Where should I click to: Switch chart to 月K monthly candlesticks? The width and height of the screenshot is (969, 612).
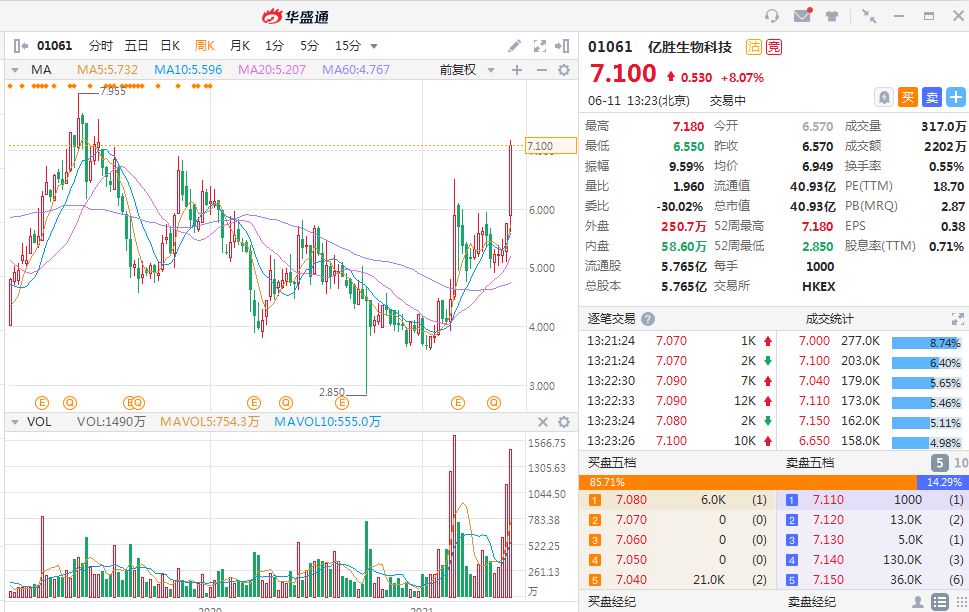[x=240, y=46]
